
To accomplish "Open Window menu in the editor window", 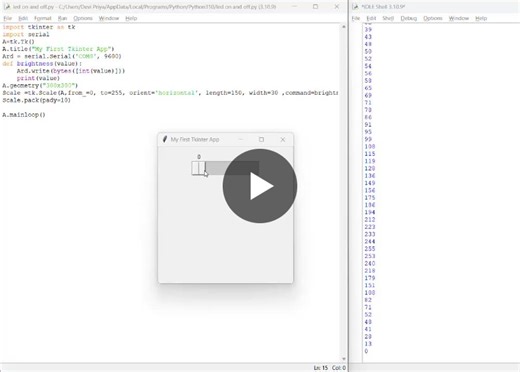I will coord(109,18).
